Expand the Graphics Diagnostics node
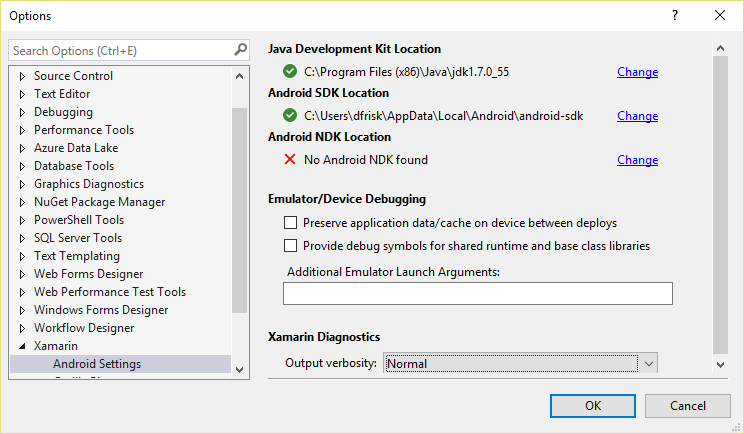The width and height of the screenshot is (744, 434). [x=22, y=184]
